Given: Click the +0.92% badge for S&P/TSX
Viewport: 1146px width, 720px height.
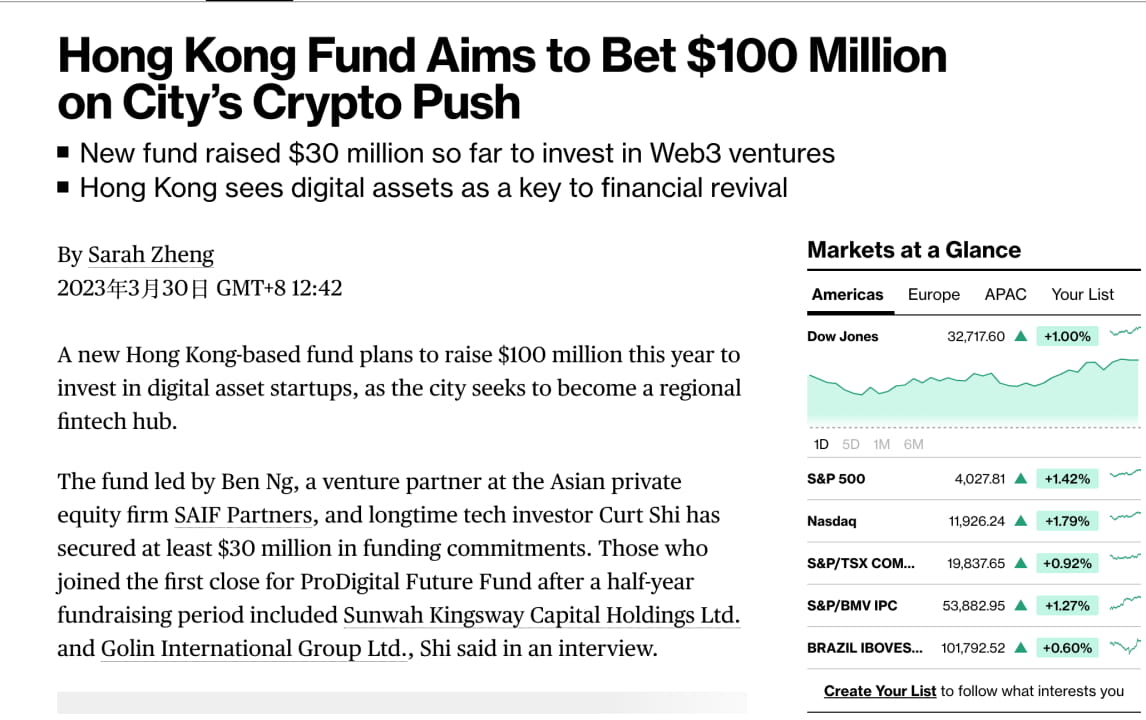Looking at the screenshot, I should click(x=1067, y=563).
